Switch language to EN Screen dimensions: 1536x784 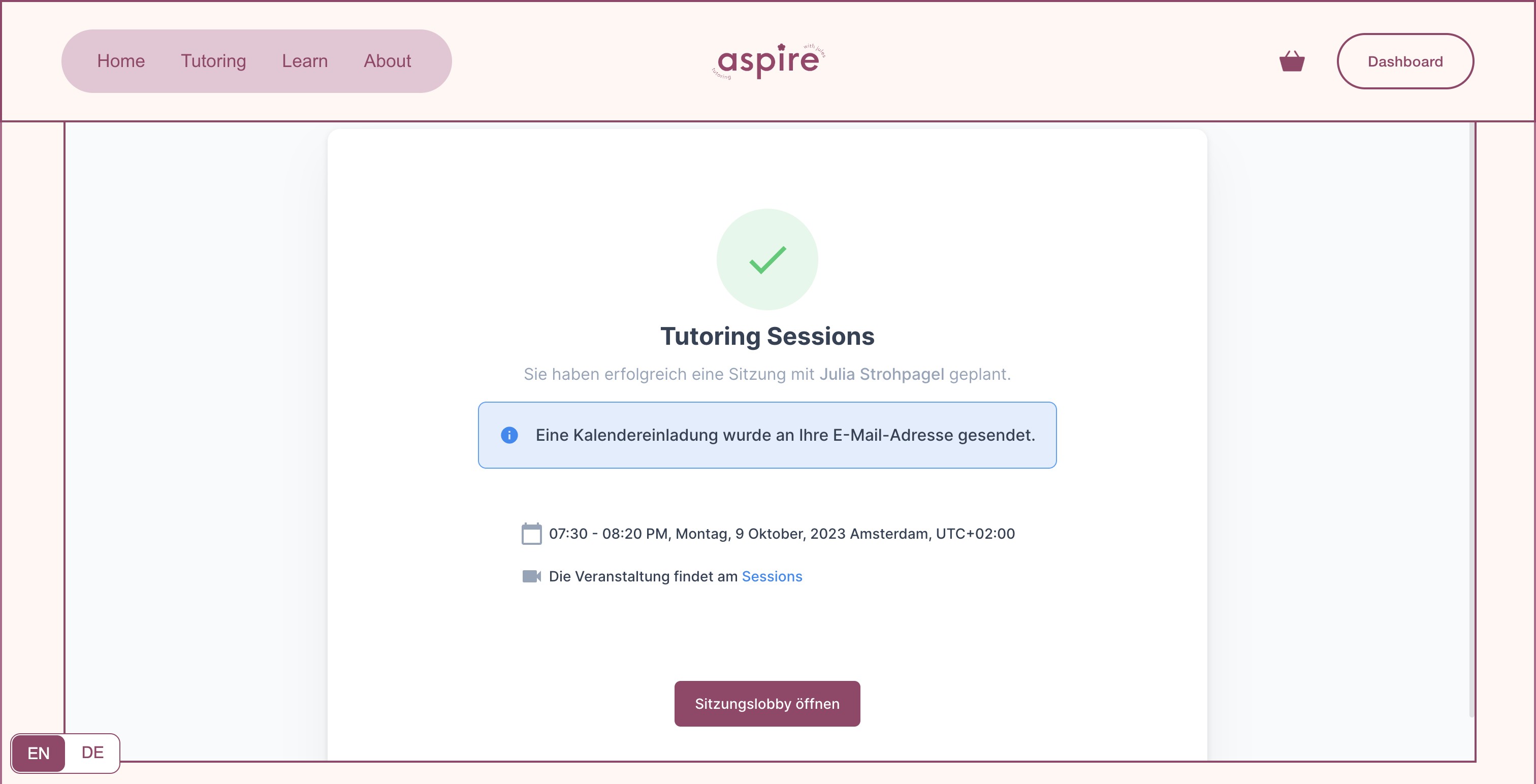click(x=38, y=753)
